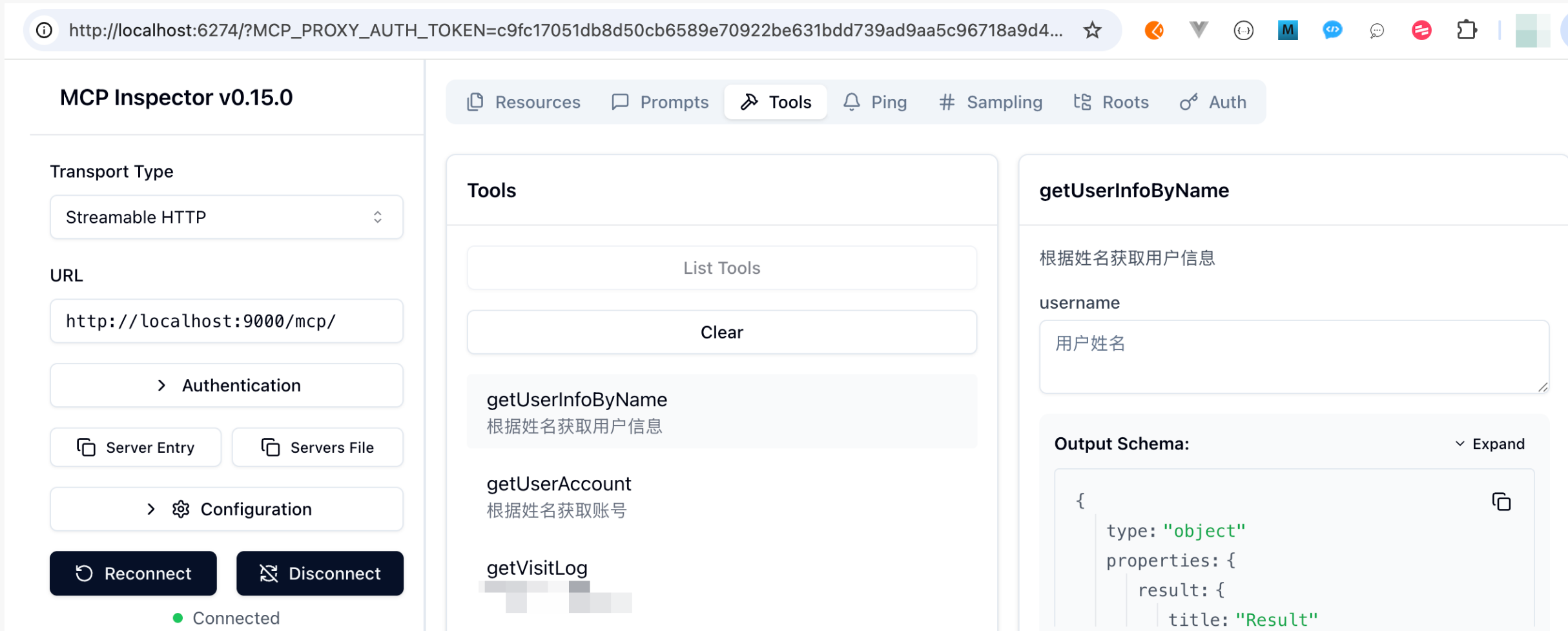1568x631 pixels.
Task: Expand the Output Schema view
Action: (1490, 444)
